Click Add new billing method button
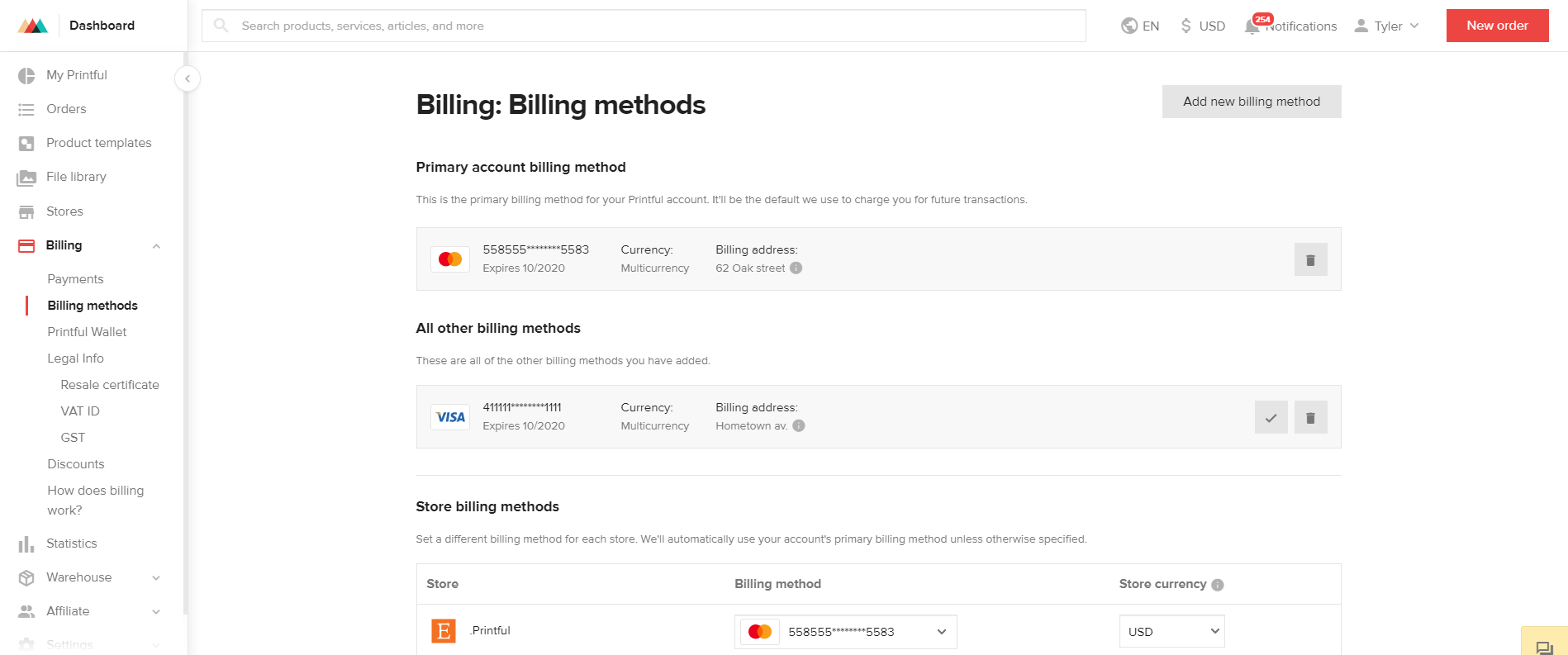The width and height of the screenshot is (1568, 655). (x=1252, y=102)
